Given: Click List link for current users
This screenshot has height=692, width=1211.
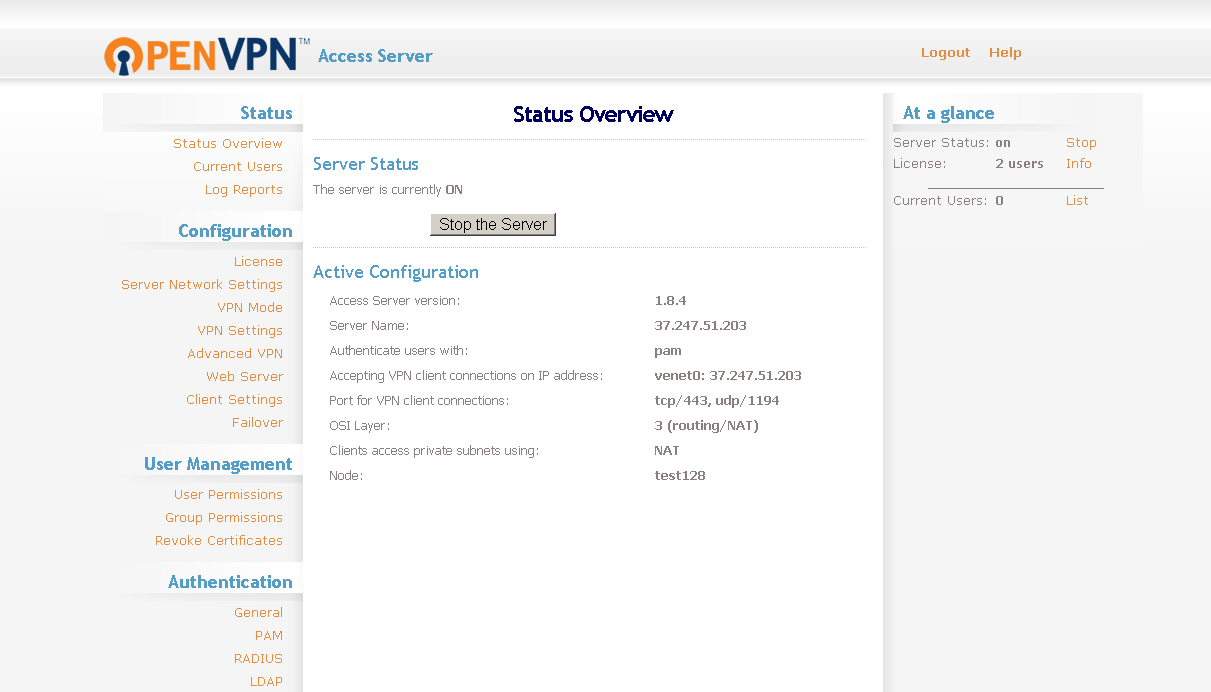Looking at the screenshot, I should (1077, 201).
